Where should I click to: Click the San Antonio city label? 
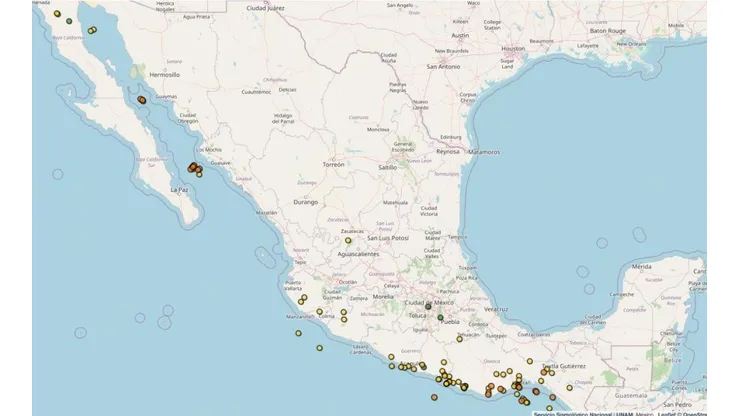point(443,67)
